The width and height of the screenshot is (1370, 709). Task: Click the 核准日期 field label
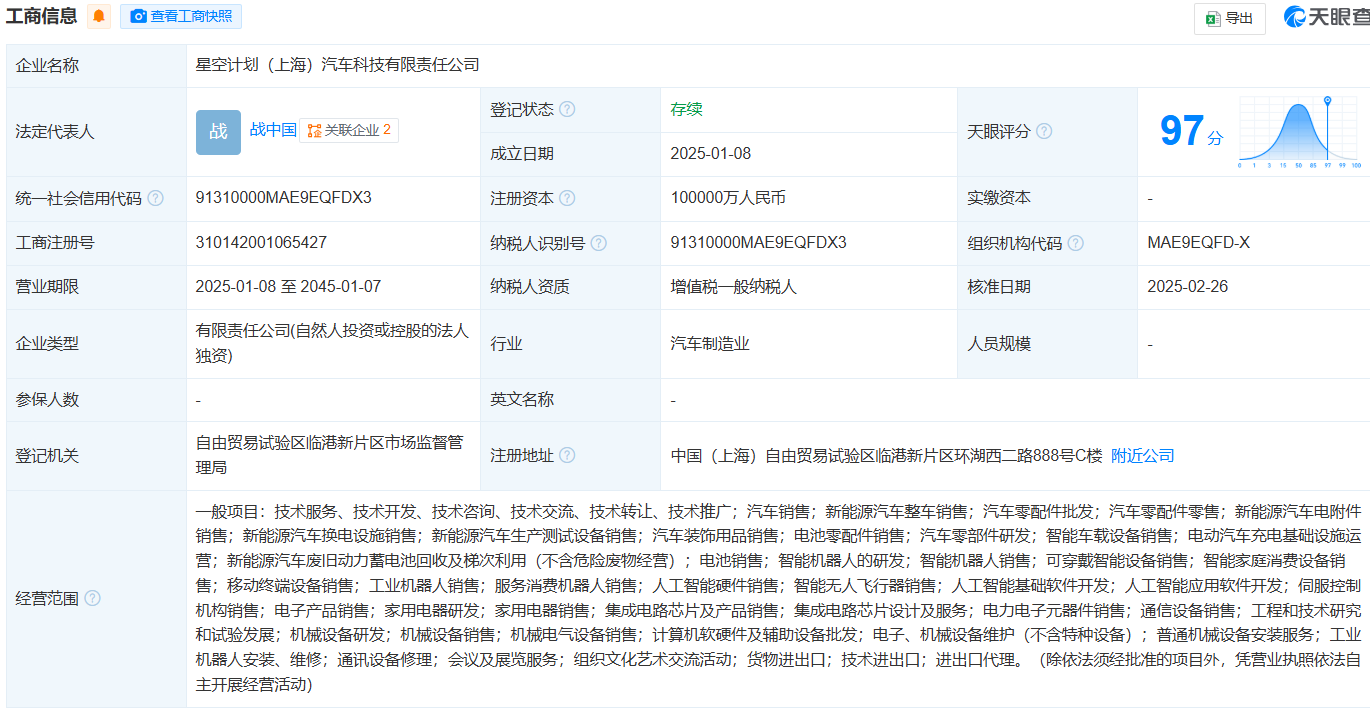[x=999, y=287]
